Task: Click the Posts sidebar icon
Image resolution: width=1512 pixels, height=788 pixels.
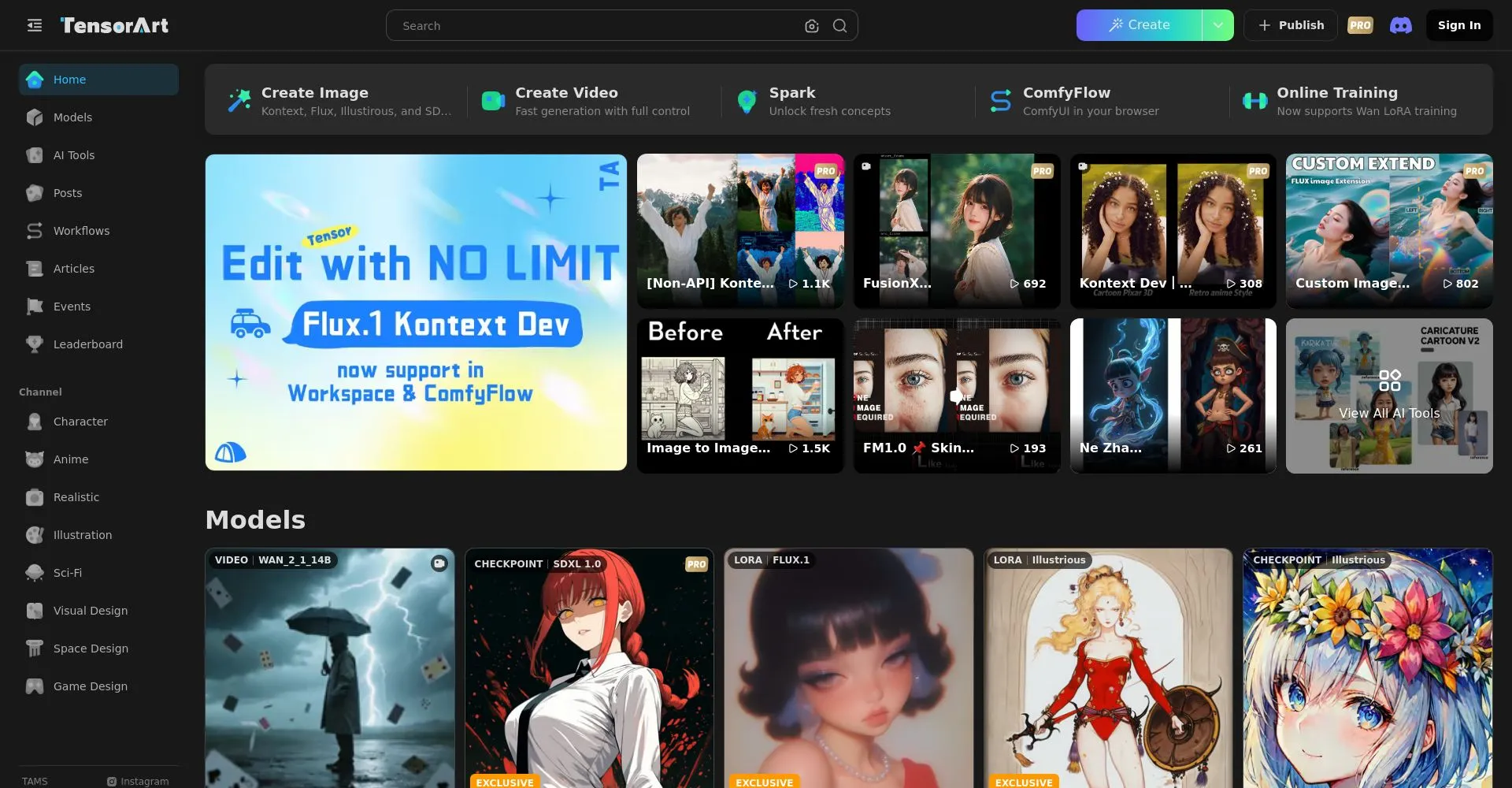Action: 35,193
